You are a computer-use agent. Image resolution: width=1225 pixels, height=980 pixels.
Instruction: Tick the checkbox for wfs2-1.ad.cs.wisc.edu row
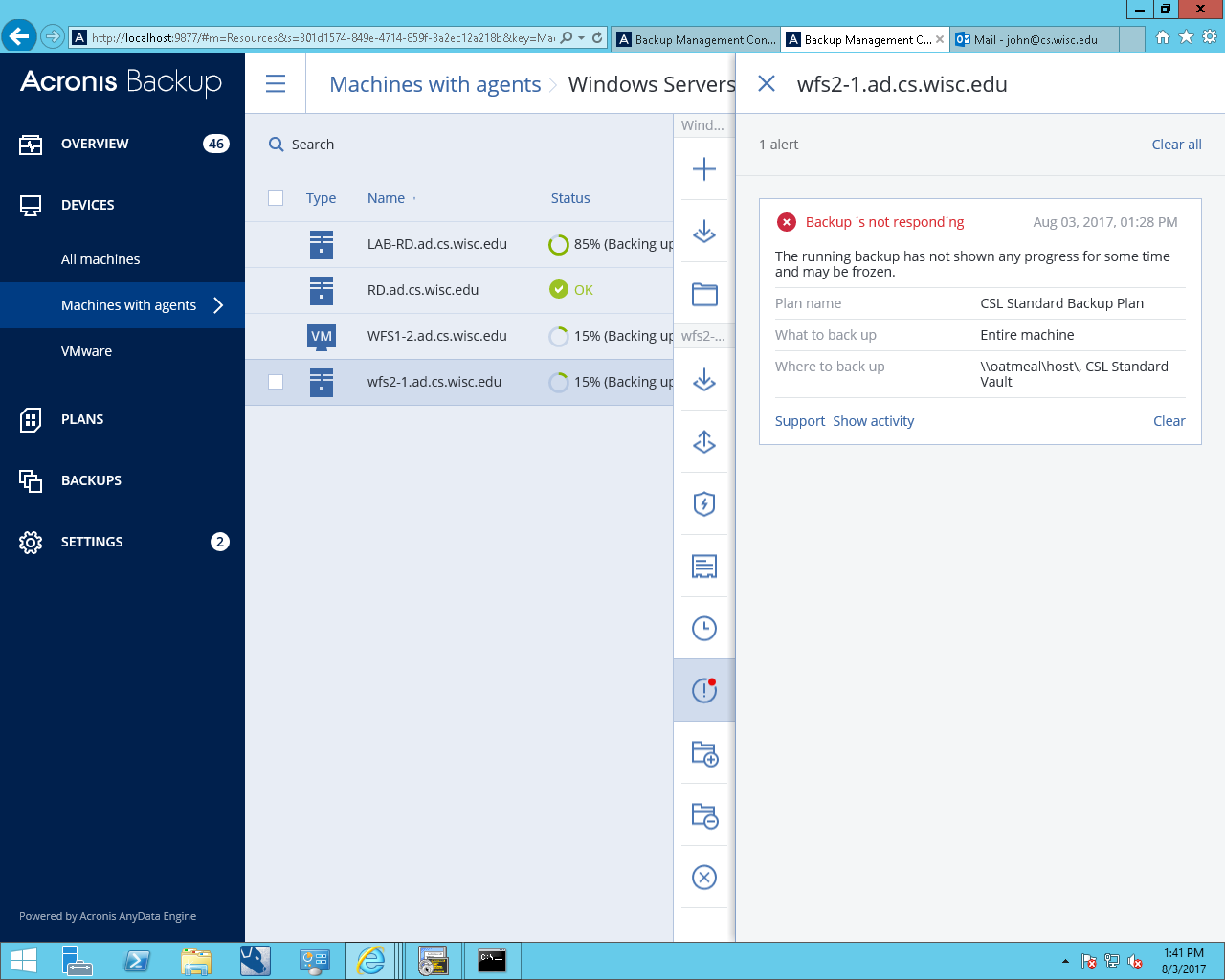276,382
